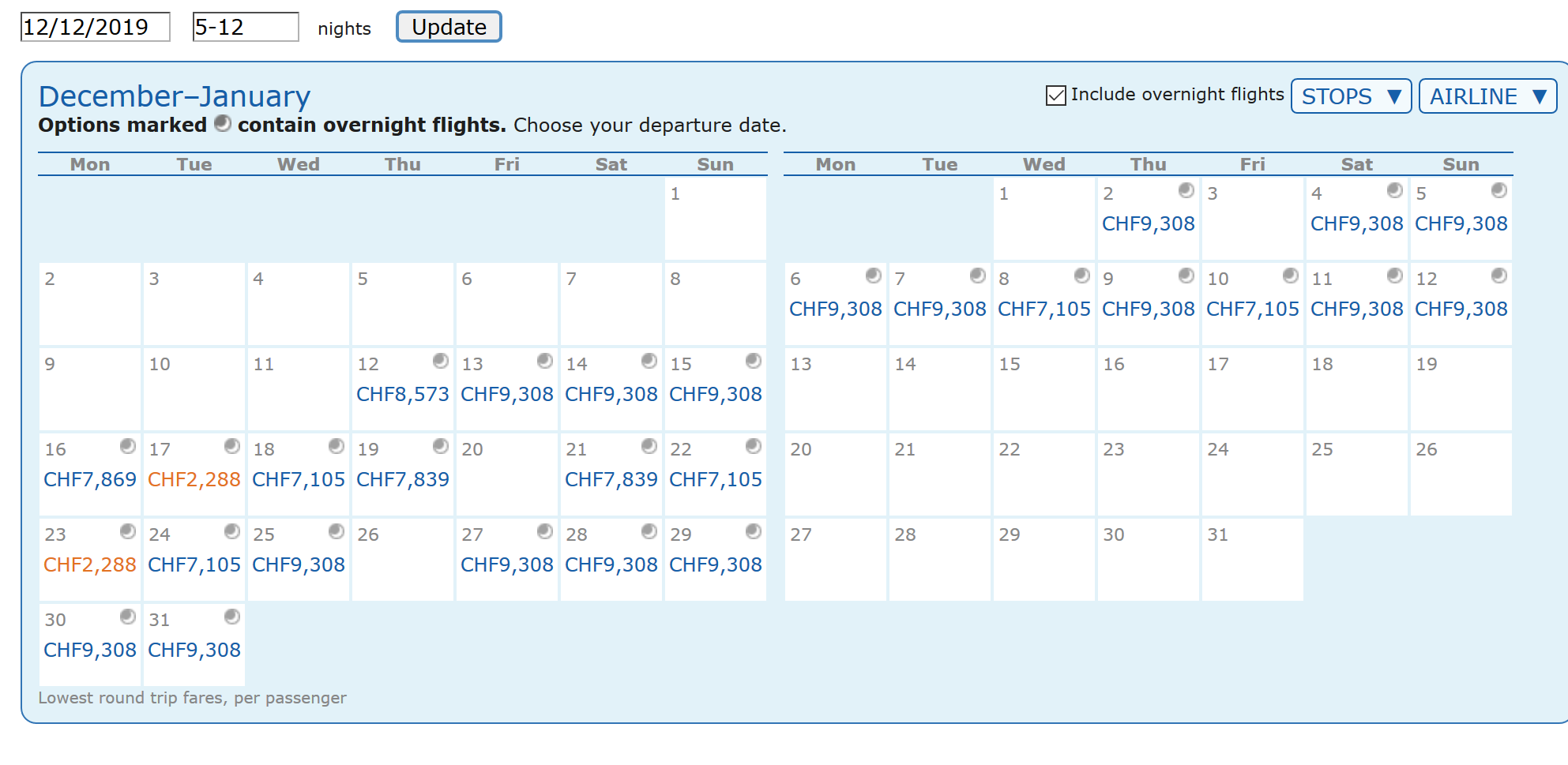Click overnight flight icon on December 12

click(x=441, y=361)
